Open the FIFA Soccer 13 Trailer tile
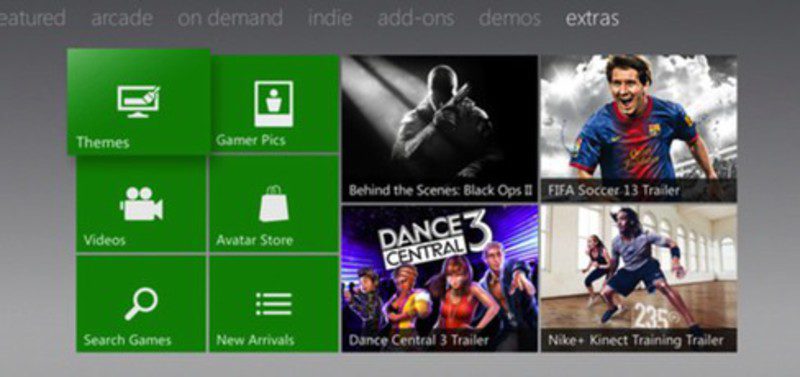Image resolution: width=800 pixels, height=377 pixels. coord(639,129)
